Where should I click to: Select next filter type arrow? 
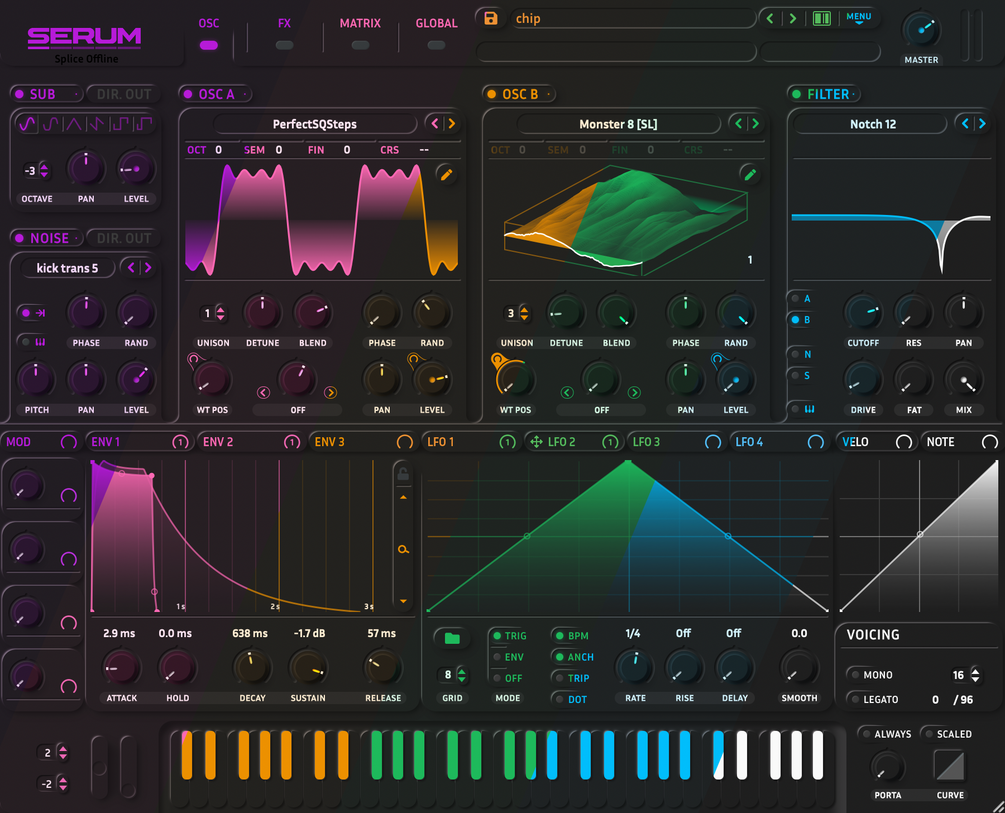click(x=982, y=123)
